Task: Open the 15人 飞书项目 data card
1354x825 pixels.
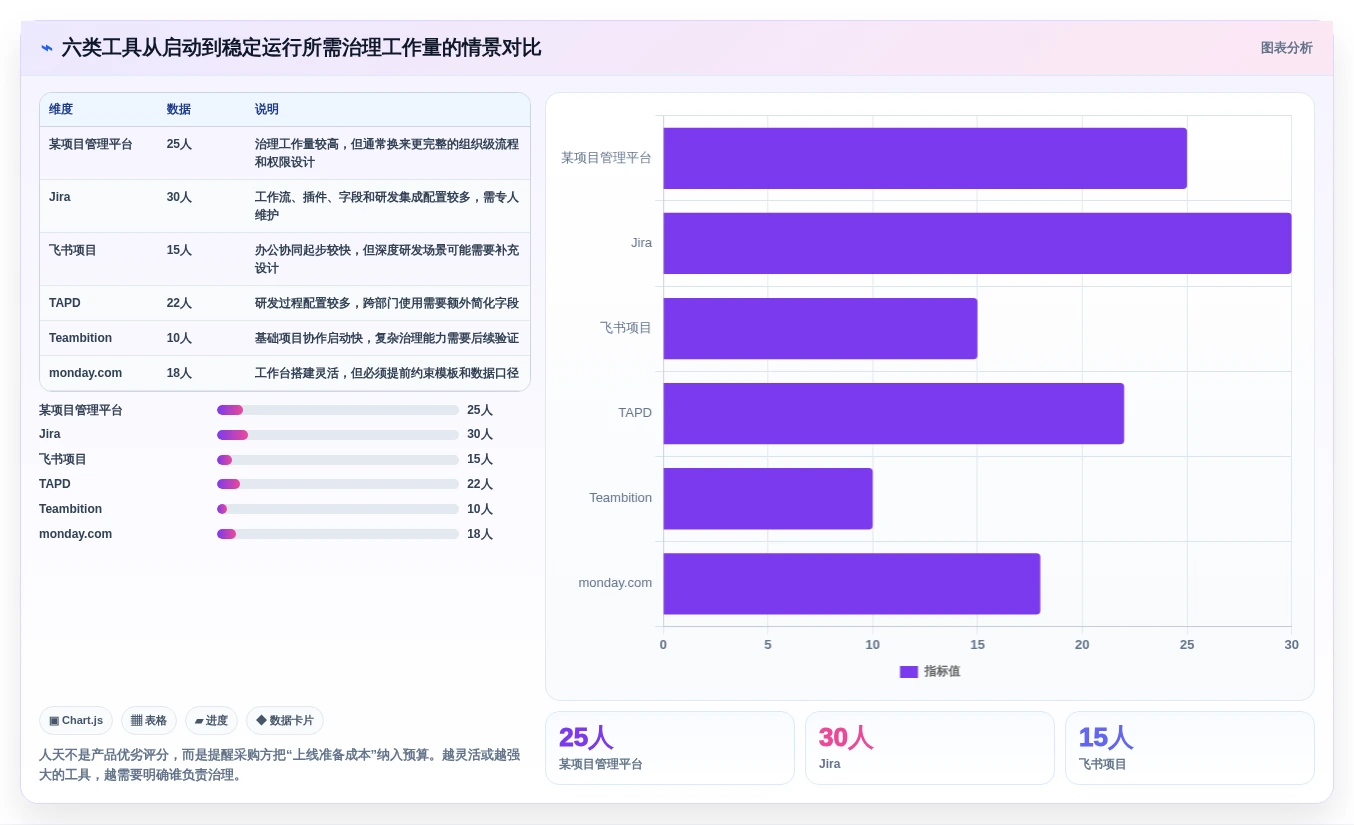Action: (x=1190, y=748)
